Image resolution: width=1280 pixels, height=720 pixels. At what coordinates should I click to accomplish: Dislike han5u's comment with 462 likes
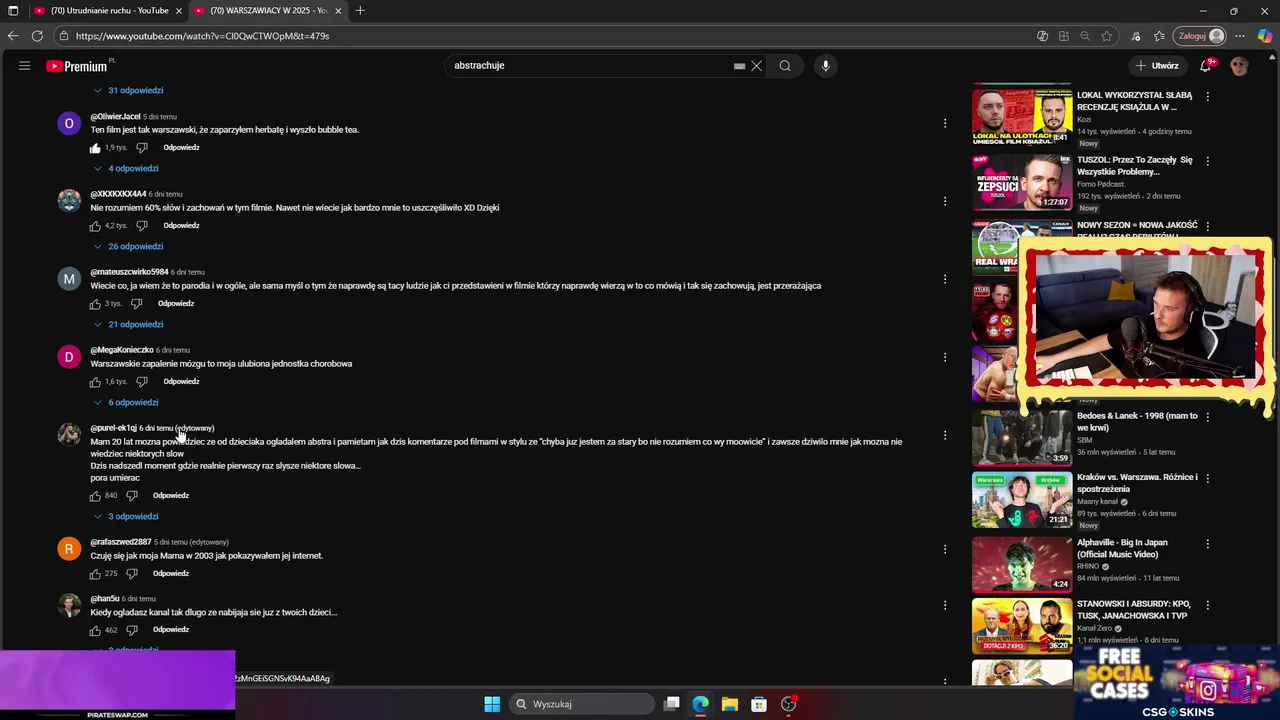132,630
